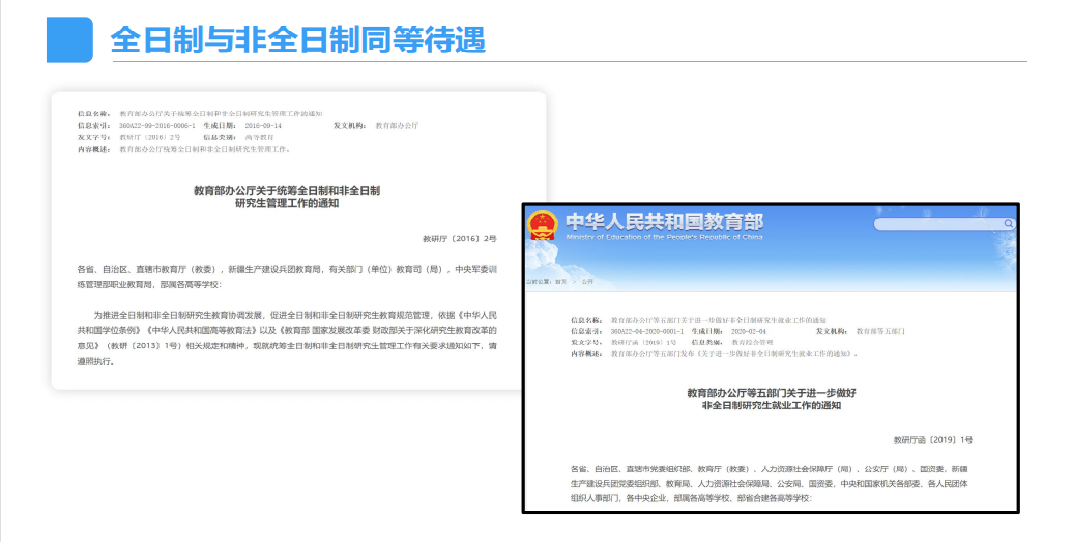Image resolution: width=1072 pixels, height=543 pixels.
Task: Click the 公开 breadcrumb link
Action: pos(587,282)
